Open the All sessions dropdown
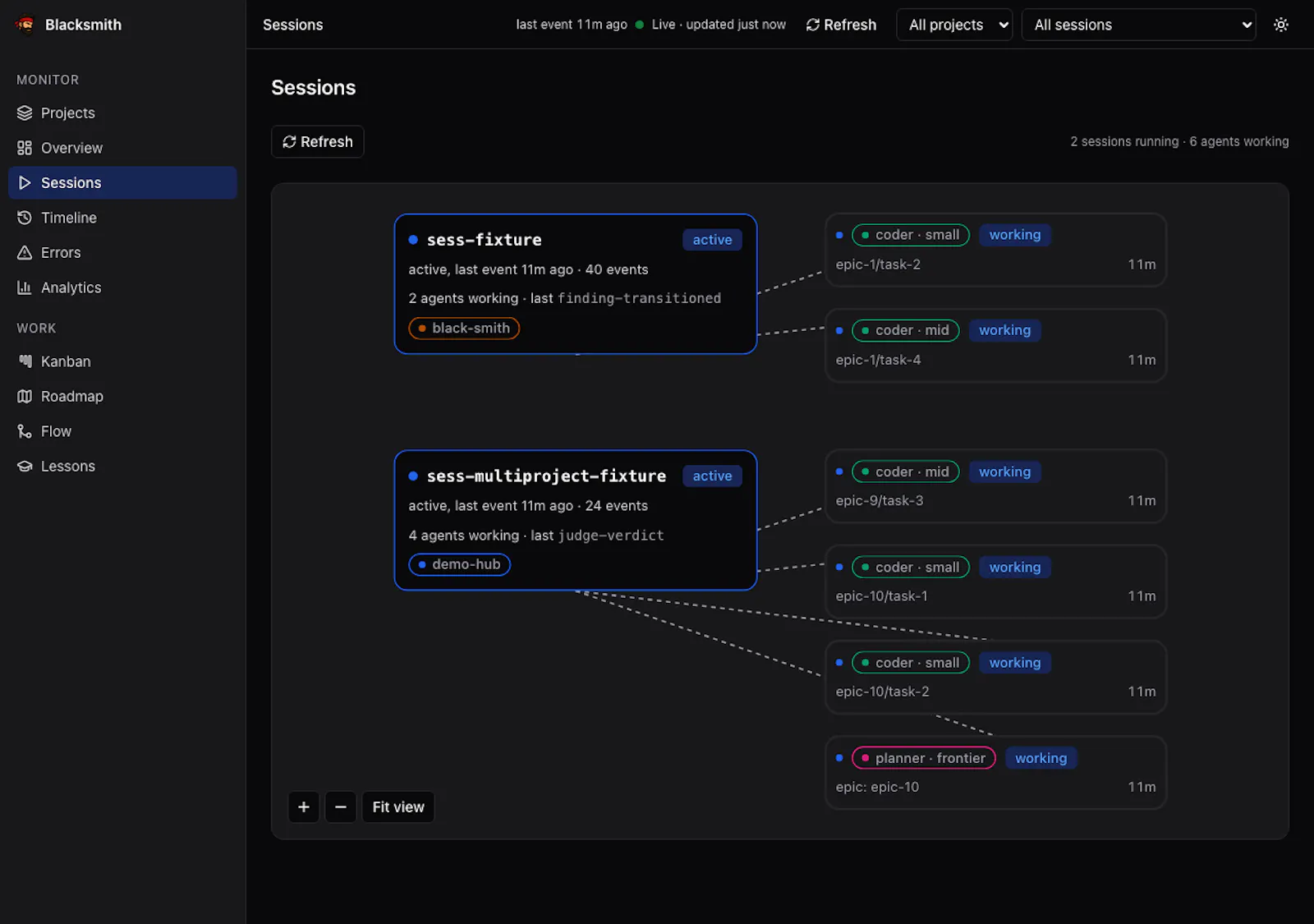The image size is (1314, 924). click(x=1138, y=25)
